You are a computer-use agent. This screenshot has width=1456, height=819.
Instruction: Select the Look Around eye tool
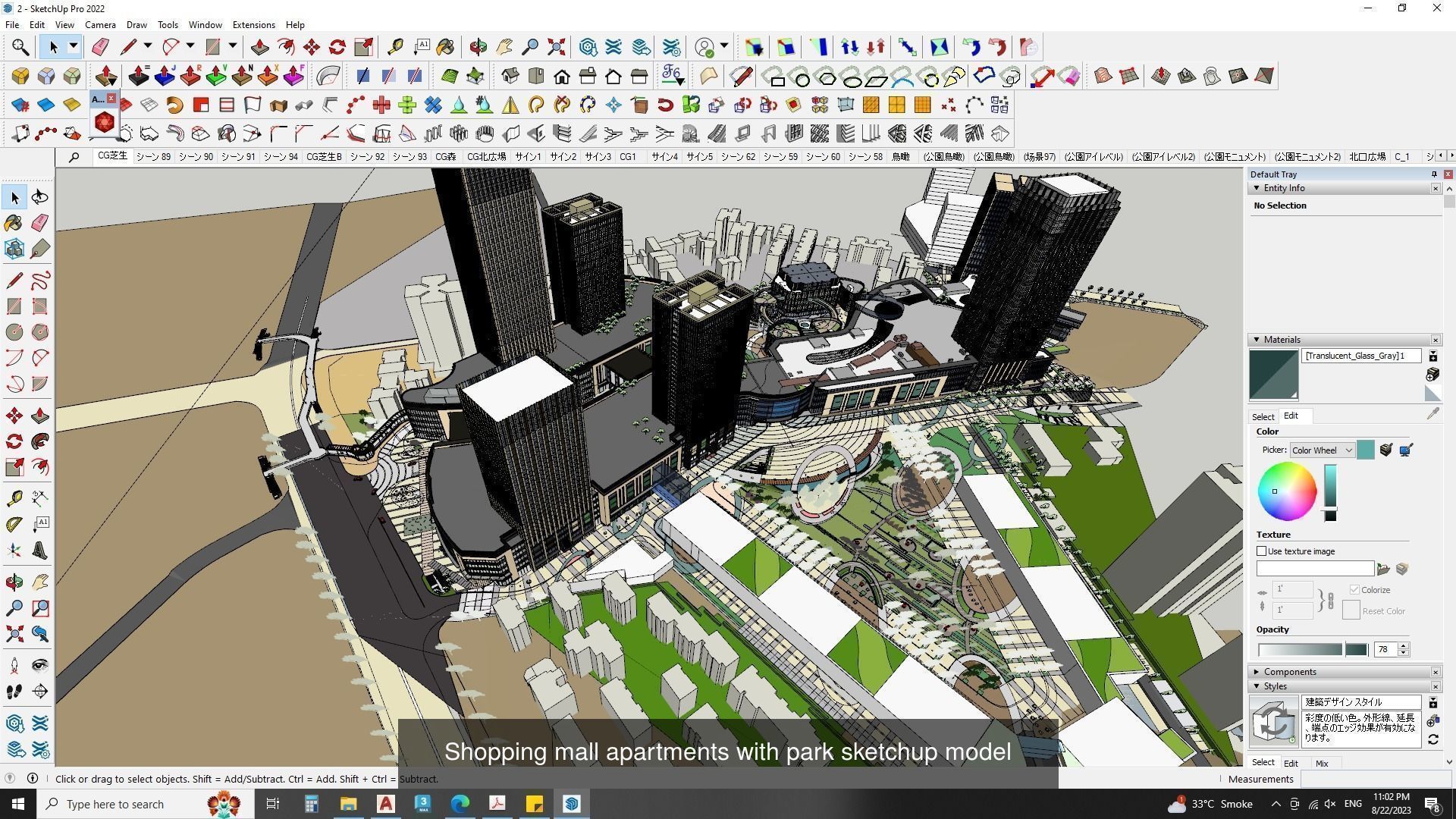point(40,666)
